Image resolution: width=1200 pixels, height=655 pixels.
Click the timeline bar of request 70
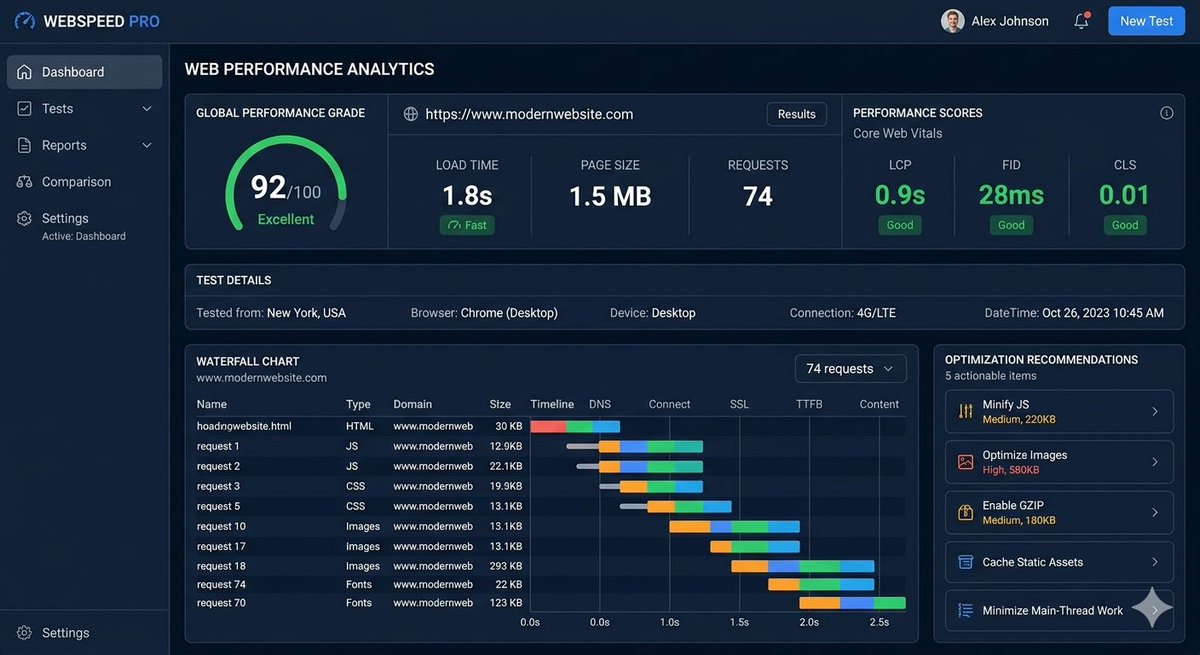pos(852,603)
